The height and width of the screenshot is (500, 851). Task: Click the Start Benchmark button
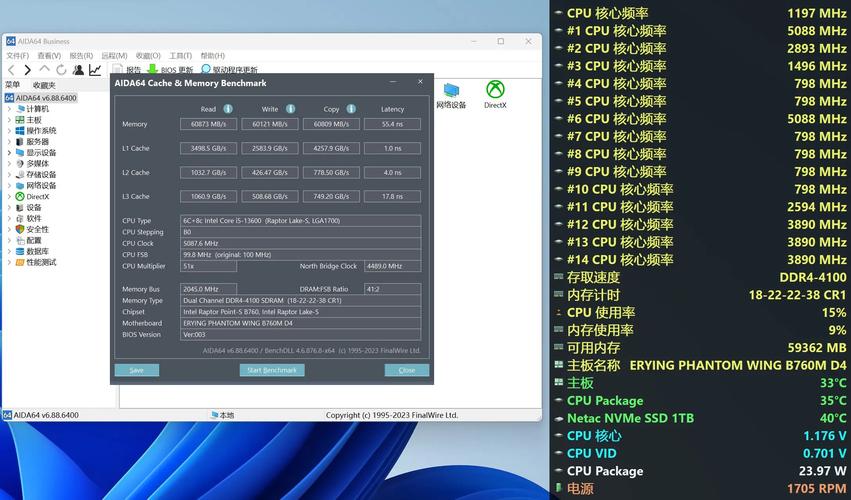click(x=272, y=370)
